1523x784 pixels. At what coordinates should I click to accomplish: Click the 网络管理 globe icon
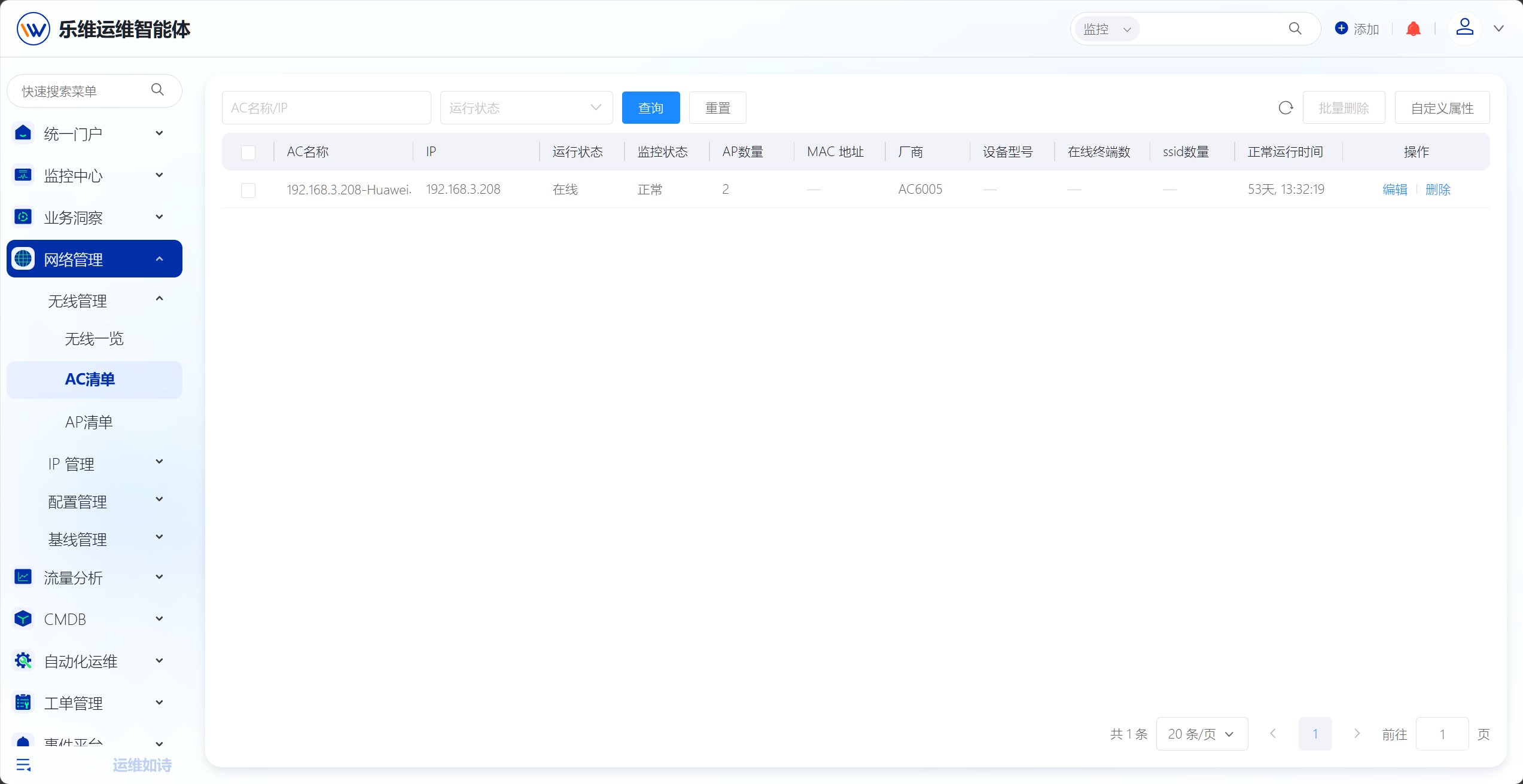23,258
